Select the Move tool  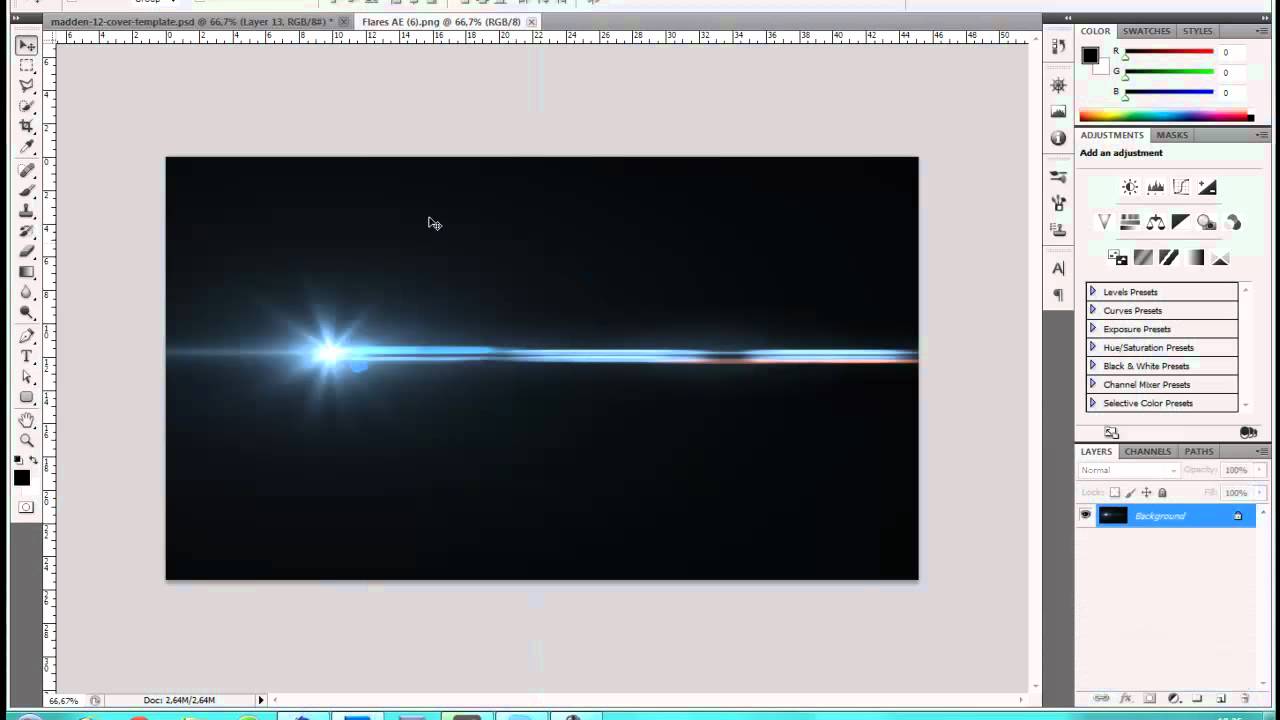point(27,46)
